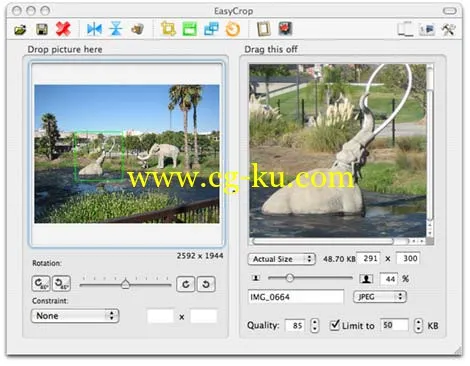
Task: Rotate 90 degrees clockwise button
Action: pyautogui.click(x=41, y=284)
